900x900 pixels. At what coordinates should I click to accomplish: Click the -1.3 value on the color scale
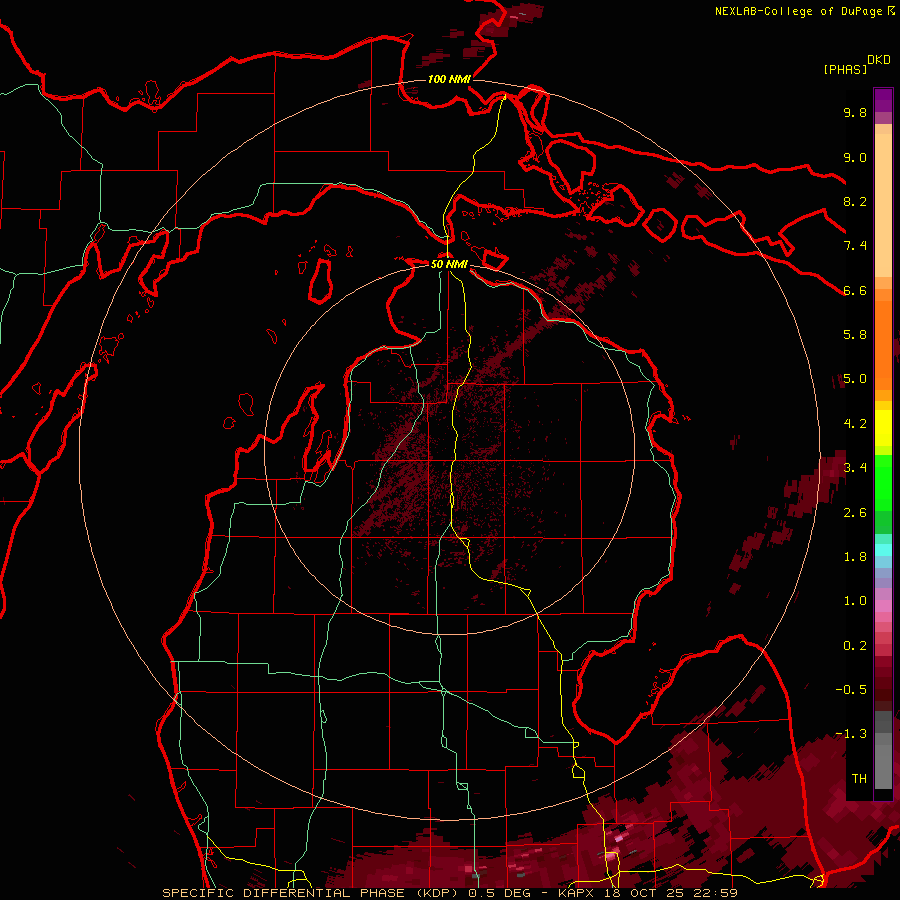click(x=851, y=734)
